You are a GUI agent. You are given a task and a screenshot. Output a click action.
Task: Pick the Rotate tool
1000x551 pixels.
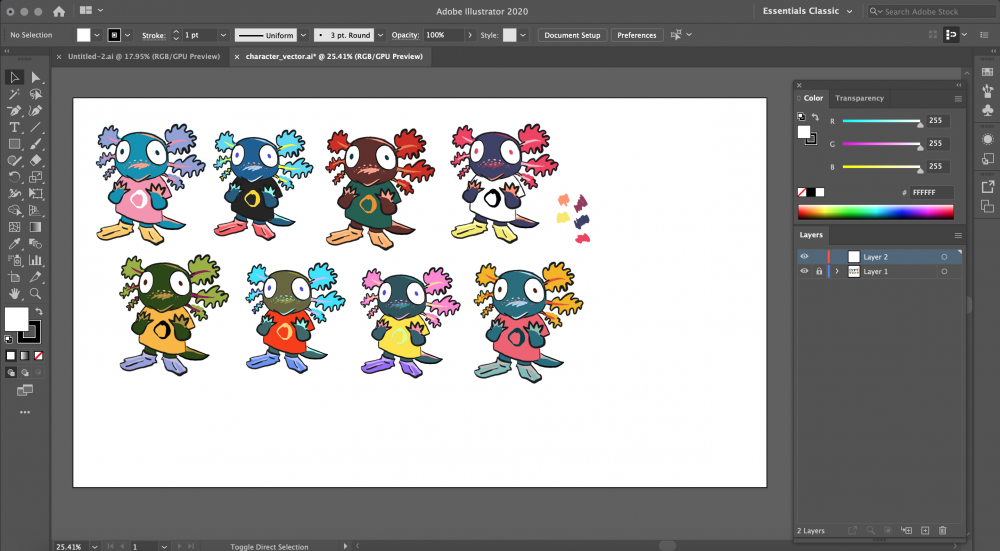[x=13, y=177]
